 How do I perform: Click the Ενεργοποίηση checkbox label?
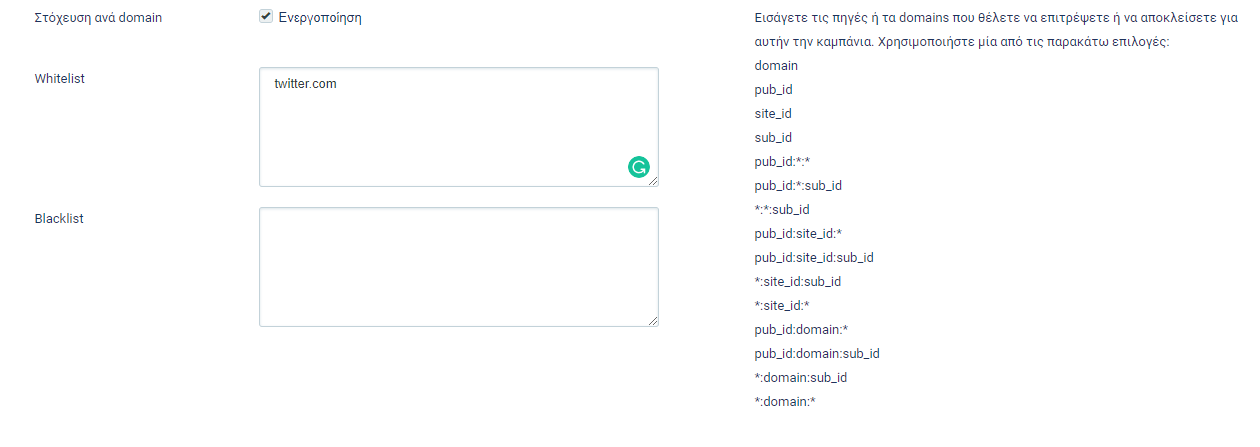(320, 18)
